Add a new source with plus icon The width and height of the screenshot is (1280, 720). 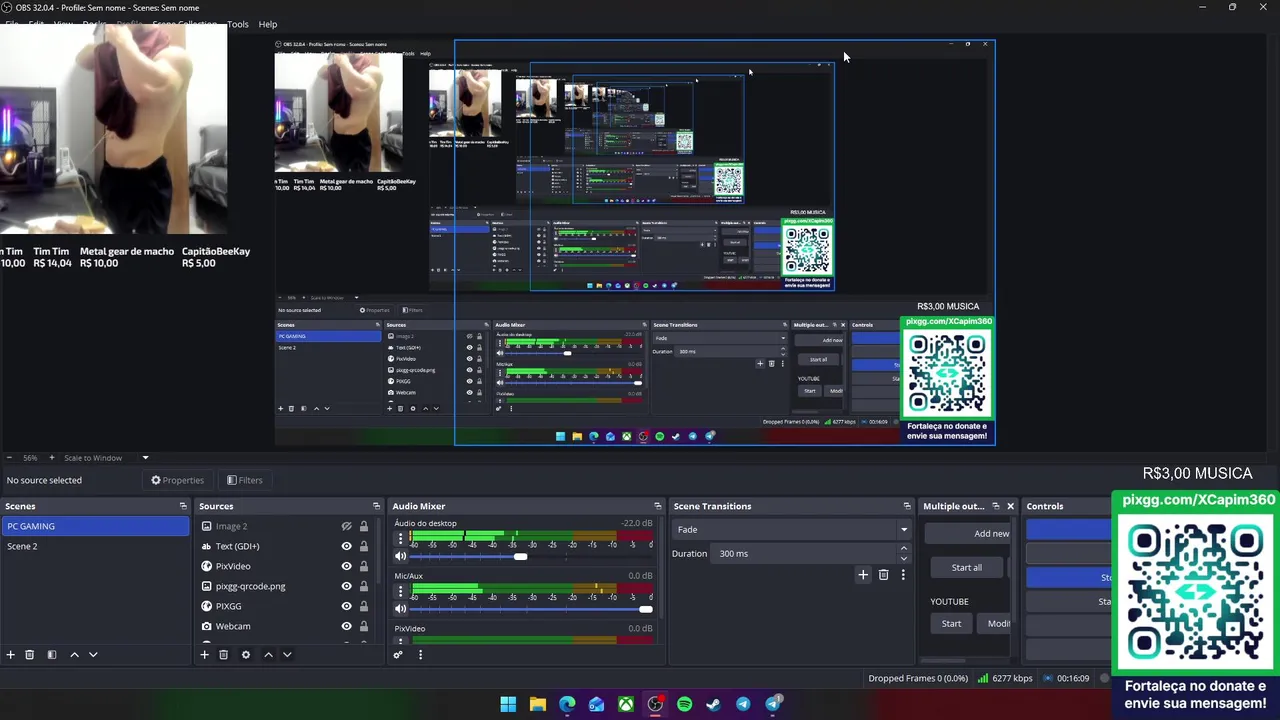(x=204, y=654)
